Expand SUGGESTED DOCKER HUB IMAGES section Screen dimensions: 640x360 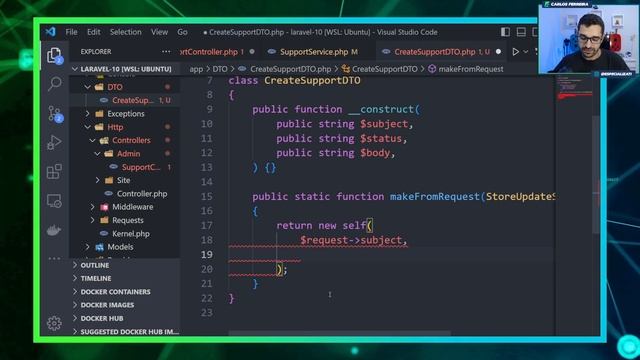(130, 332)
